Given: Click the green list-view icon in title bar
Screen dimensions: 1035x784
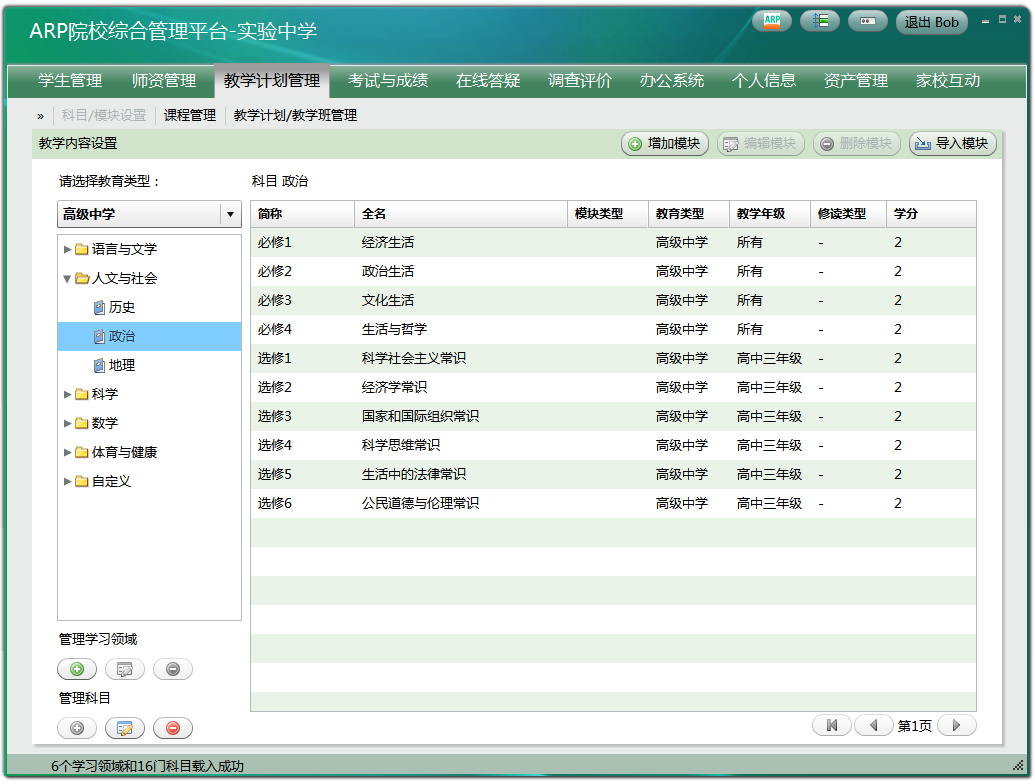Looking at the screenshot, I should [x=820, y=21].
